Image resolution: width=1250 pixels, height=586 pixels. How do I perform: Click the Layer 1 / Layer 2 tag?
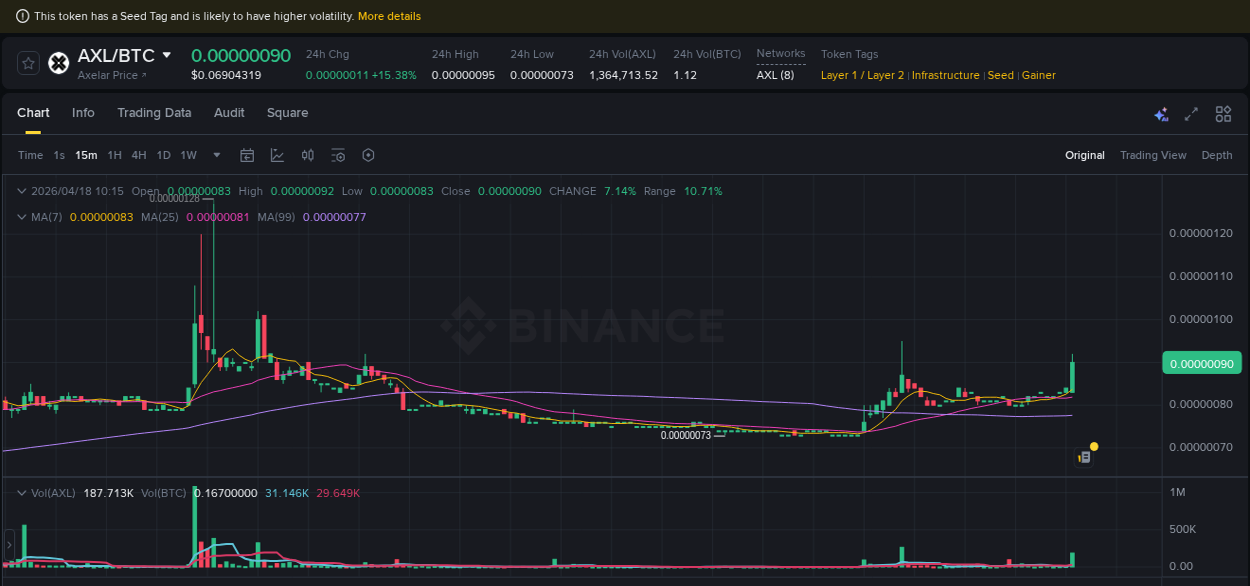(862, 75)
